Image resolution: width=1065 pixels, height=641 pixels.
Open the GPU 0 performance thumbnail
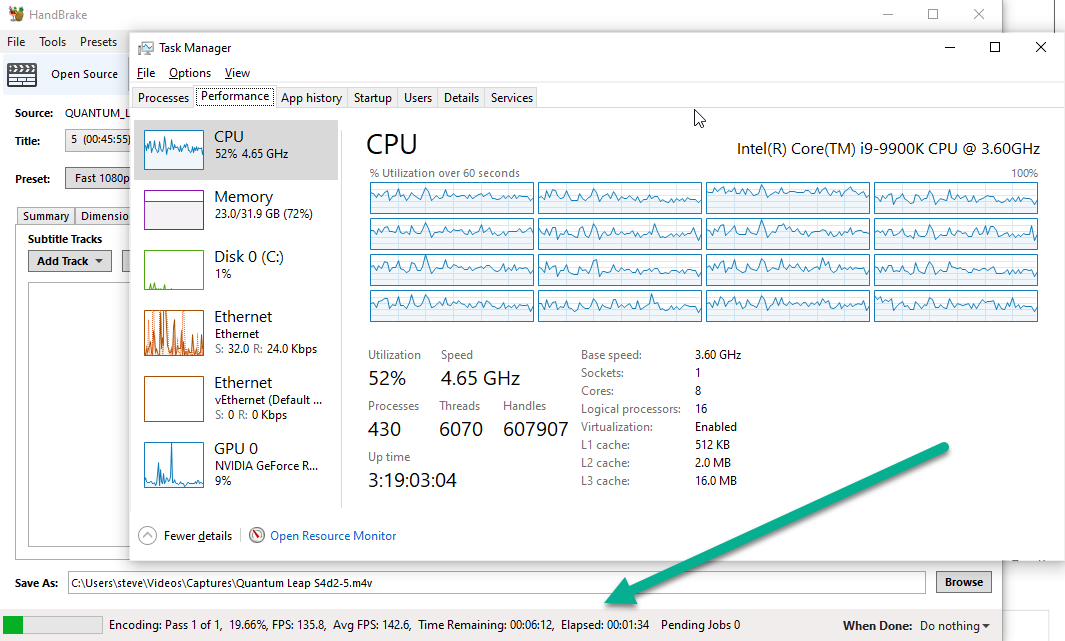click(174, 465)
